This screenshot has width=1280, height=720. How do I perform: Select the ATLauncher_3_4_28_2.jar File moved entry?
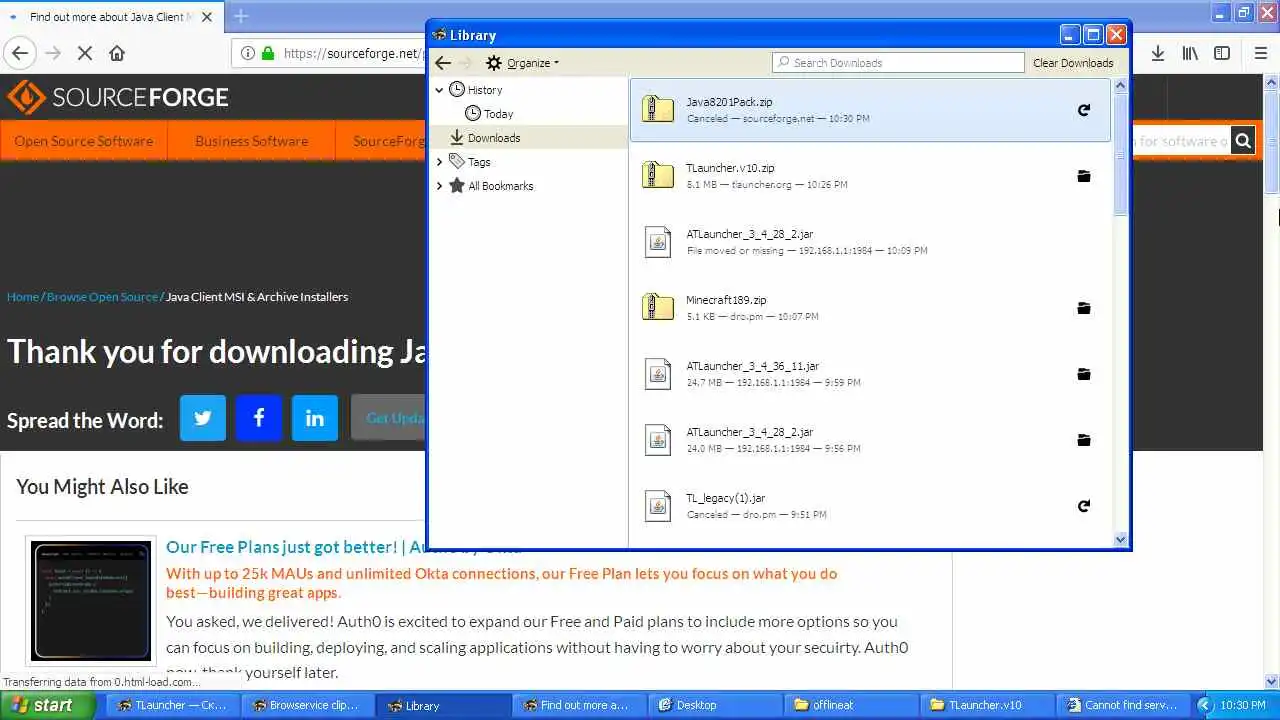tap(870, 242)
